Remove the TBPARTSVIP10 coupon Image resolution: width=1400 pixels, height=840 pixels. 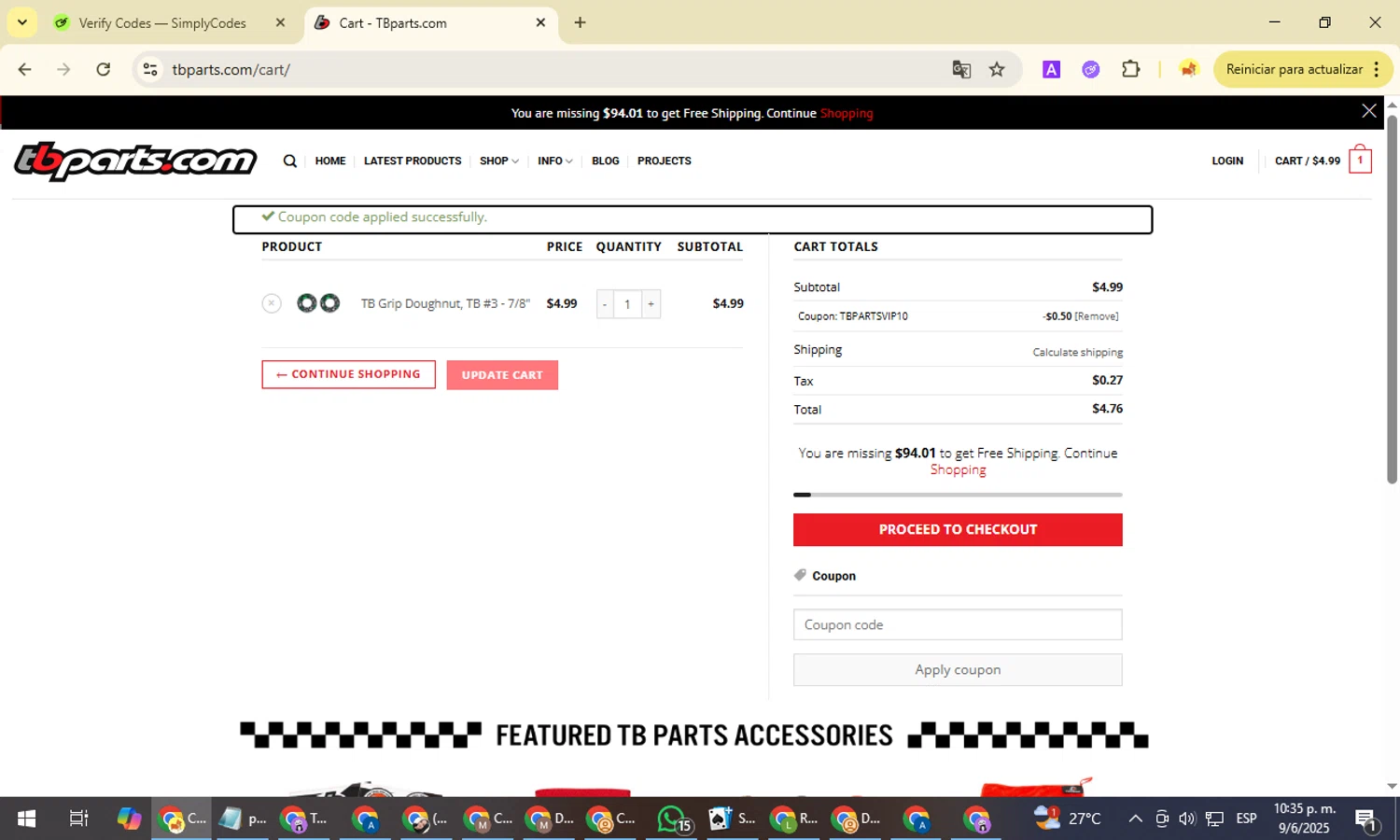1097,316
